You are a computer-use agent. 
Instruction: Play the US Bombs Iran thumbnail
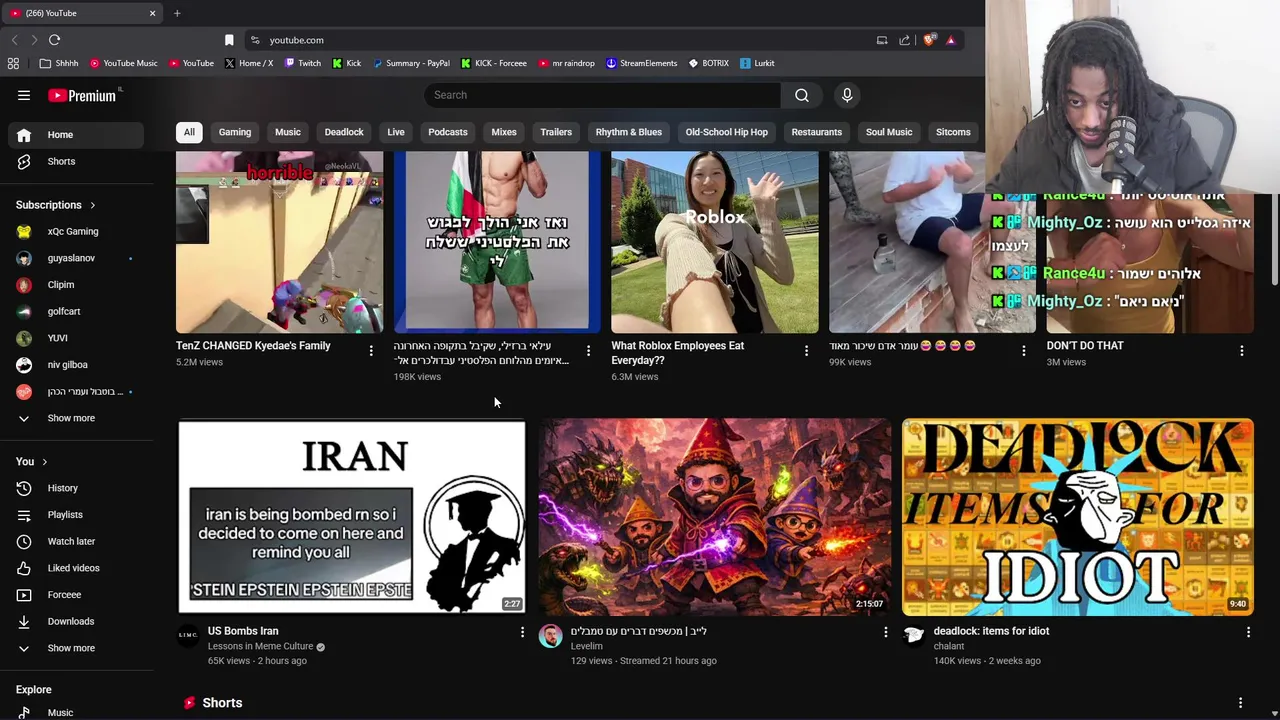[x=352, y=516]
